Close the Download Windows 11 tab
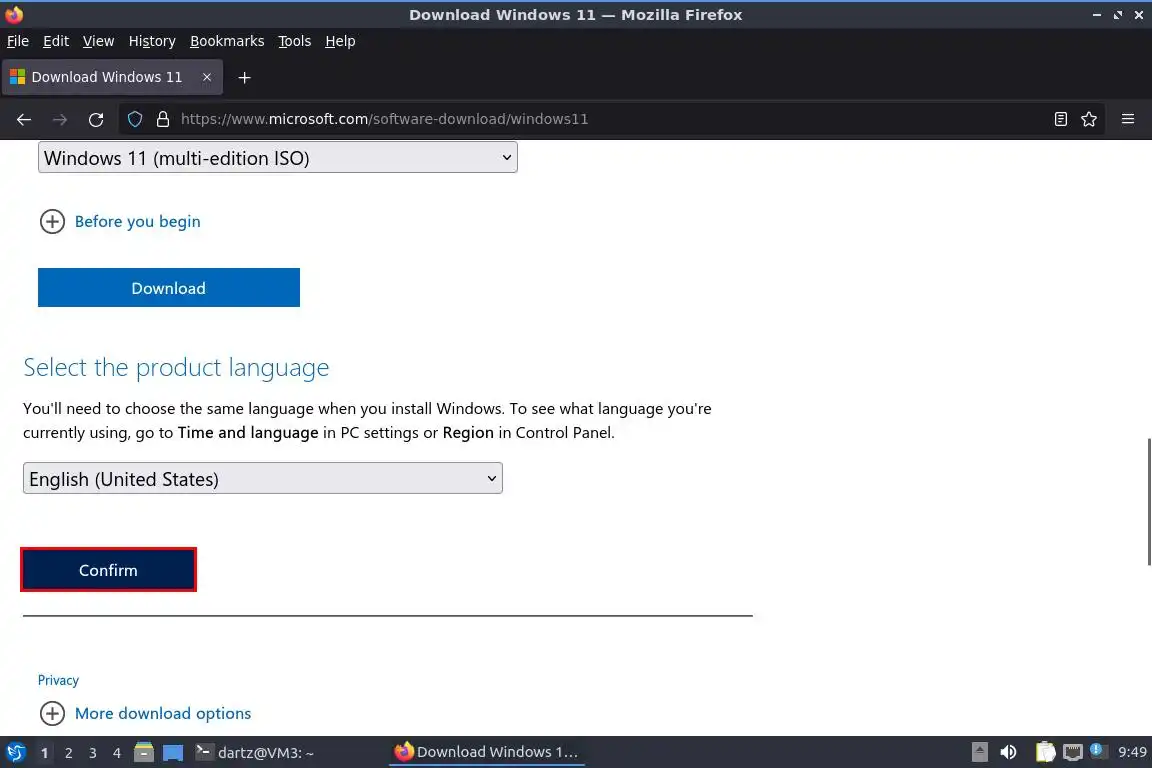This screenshot has width=1152, height=768. click(x=207, y=77)
